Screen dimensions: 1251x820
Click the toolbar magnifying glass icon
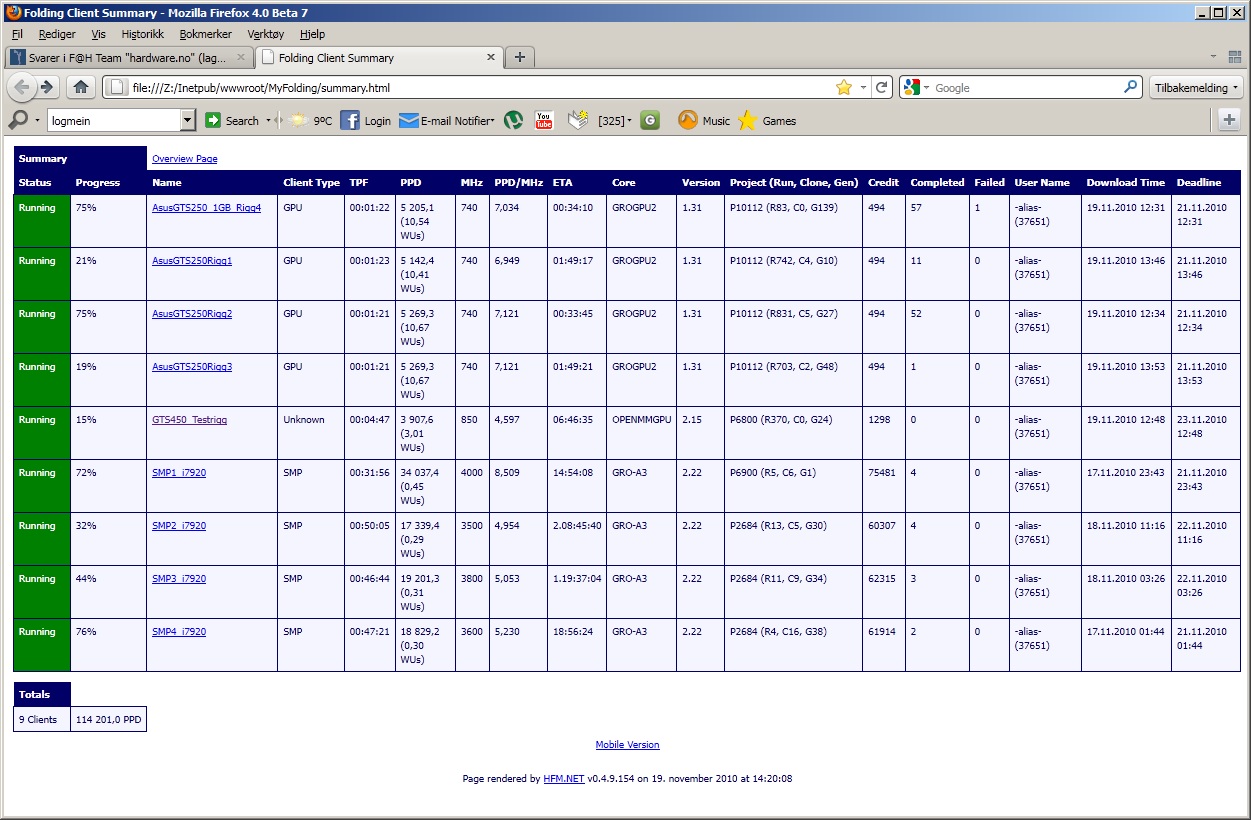18,120
